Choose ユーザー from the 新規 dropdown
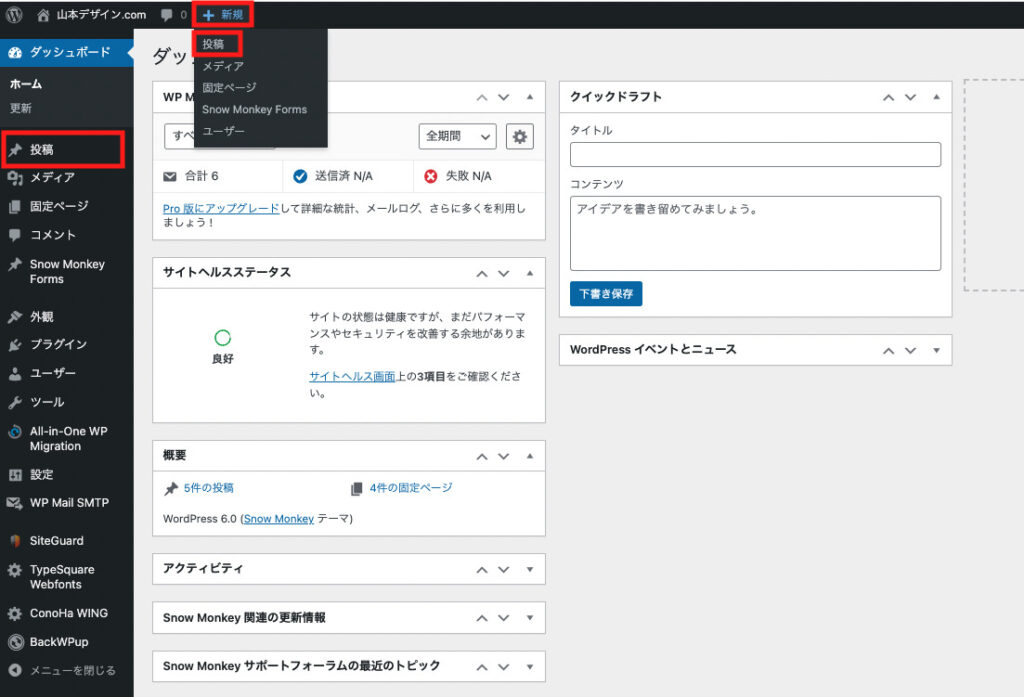Image resolution: width=1024 pixels, height=697 pixels. (x=223, y=131)
